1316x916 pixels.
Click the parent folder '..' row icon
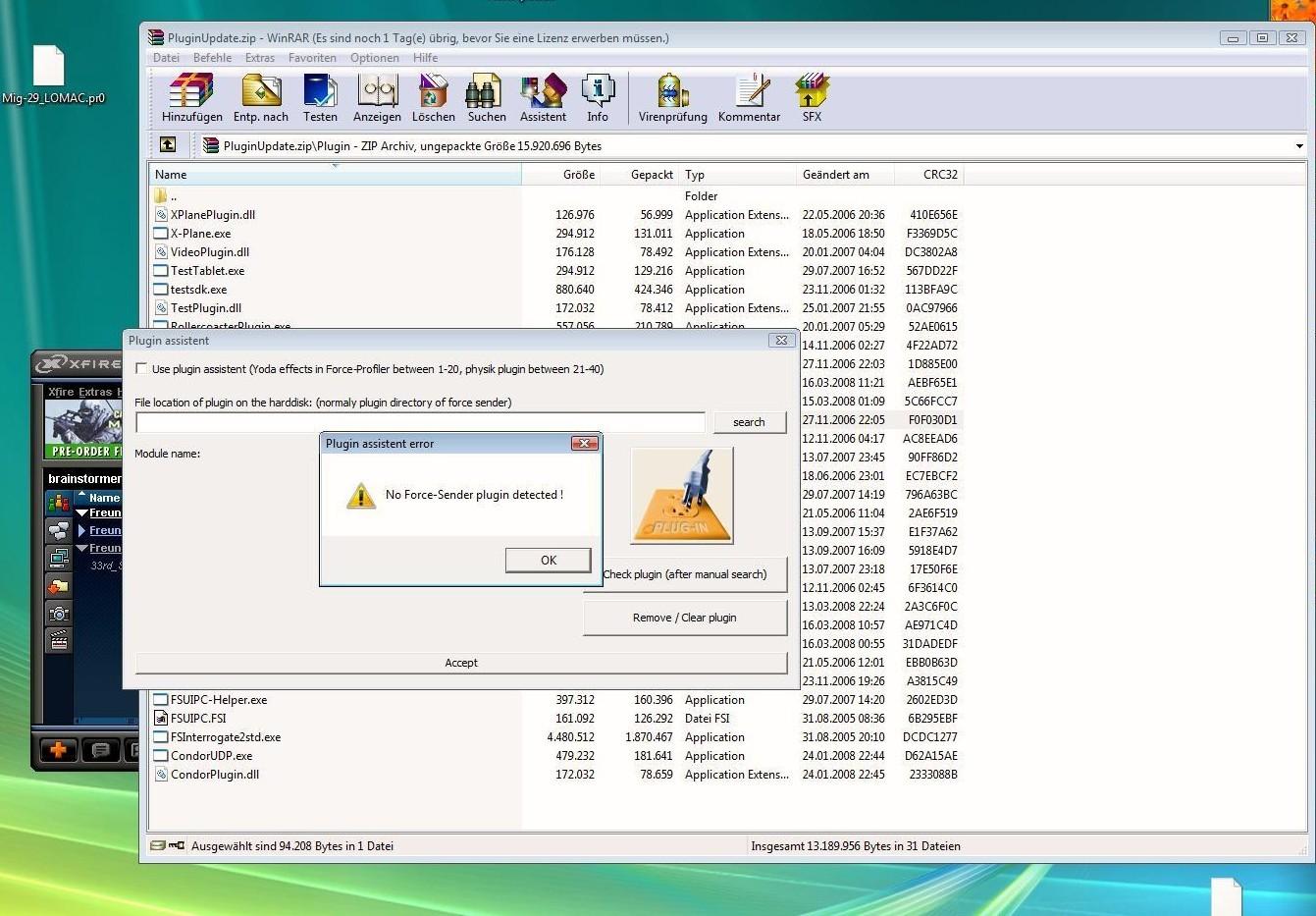point(161,196)
